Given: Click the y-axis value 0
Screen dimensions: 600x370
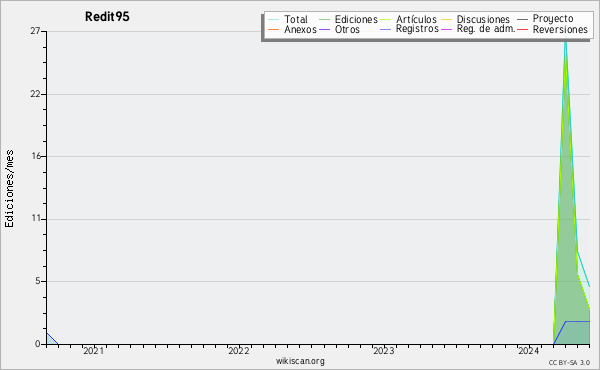Looking at the screenshot, I should pos(38,344).
